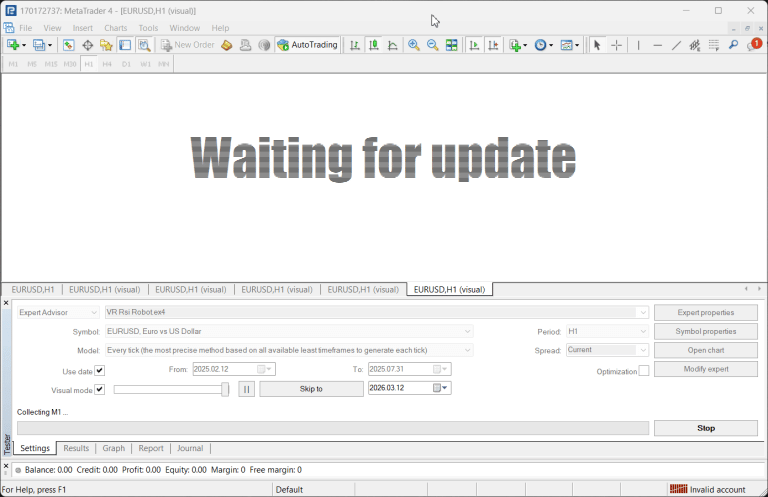The image size is (768, 497).
Task: Open the Charts menu
Action: coord(115,28)
